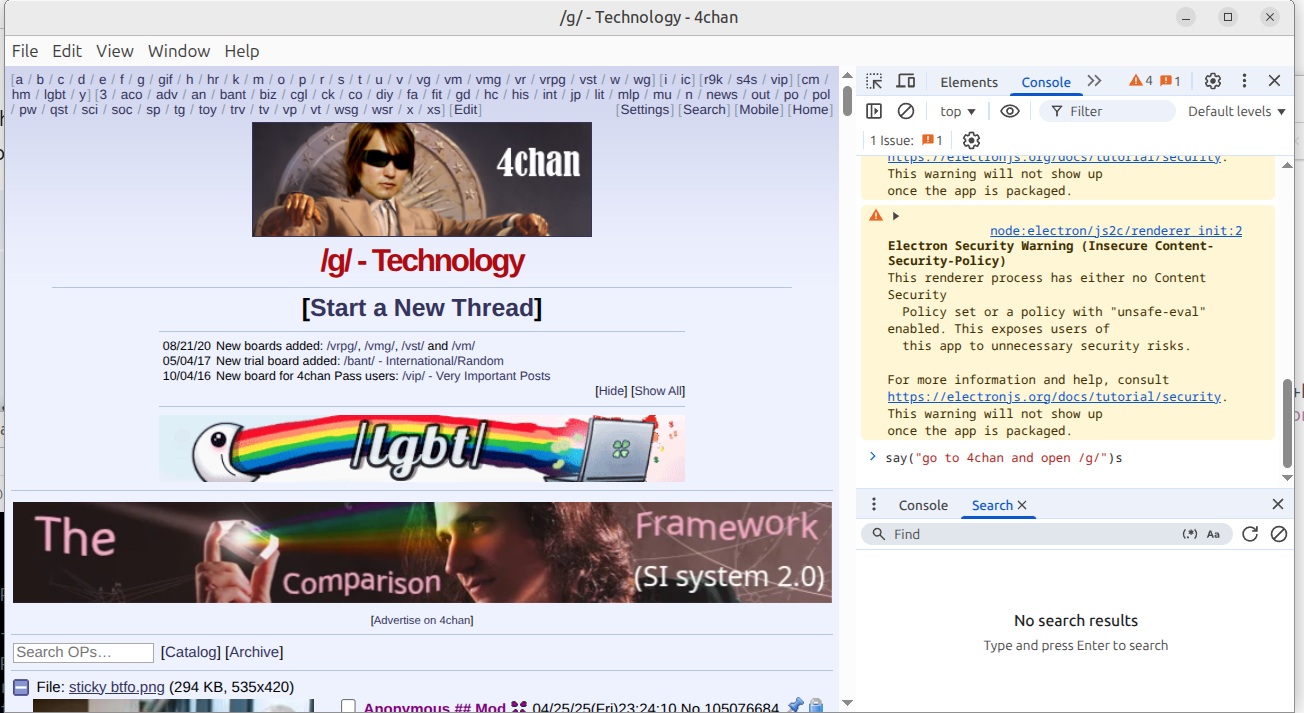Show the console sidebar icon
This screenshot has height=713, width=1304.
point(874,111)
